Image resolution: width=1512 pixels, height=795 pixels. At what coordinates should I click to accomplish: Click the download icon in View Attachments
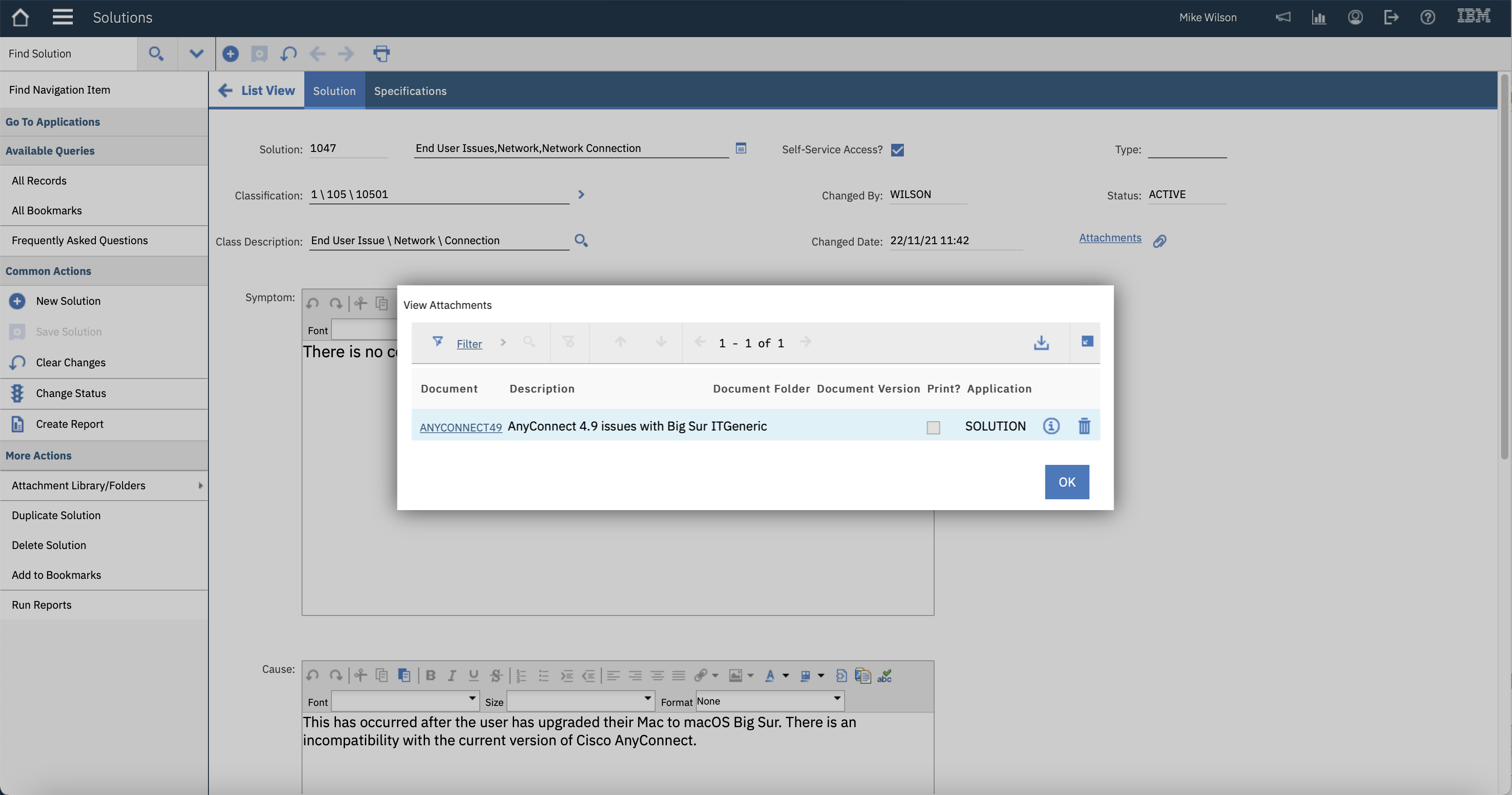[x=1041, y=343]
